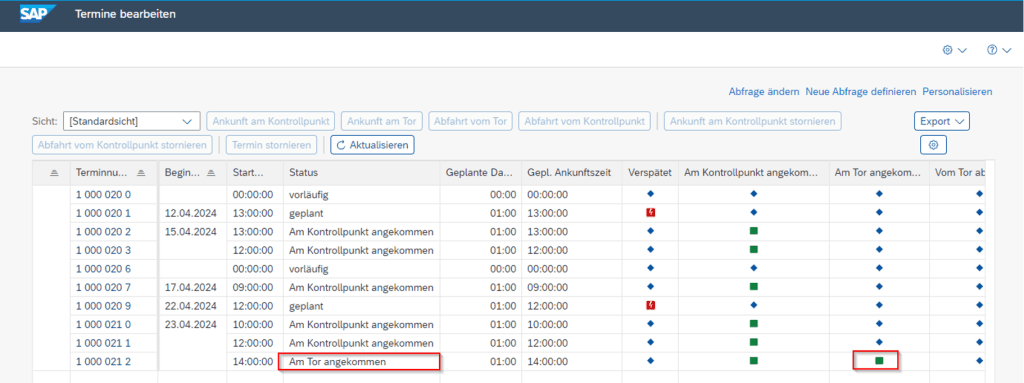Open appointment 1 000 021 2
Image resolution: width=1024 pixels, height=383 pixels.
click(103, 361)
